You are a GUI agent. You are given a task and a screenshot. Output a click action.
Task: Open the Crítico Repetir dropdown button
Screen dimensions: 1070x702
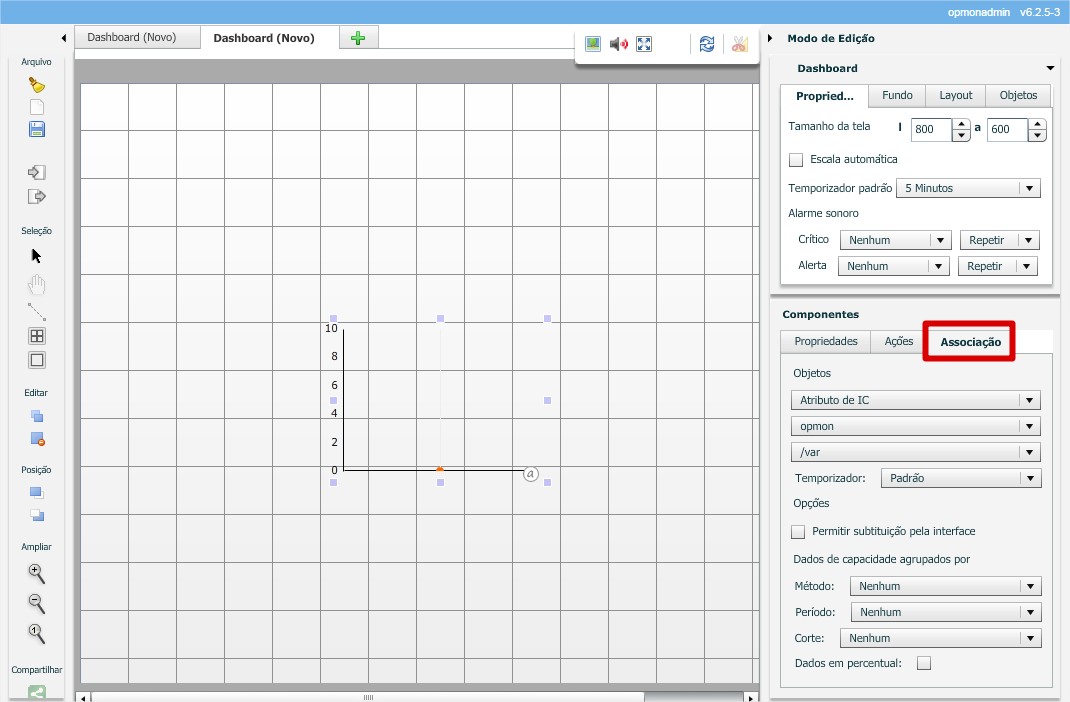point(999,240)
